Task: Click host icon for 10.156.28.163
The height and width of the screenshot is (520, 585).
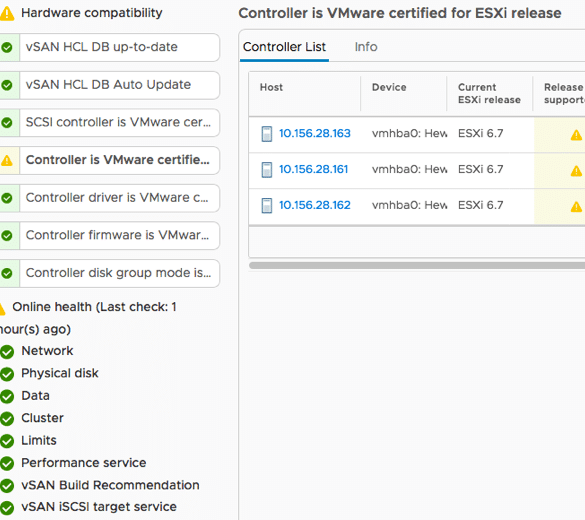Action: pyautogui.click(x=267, y=134)
